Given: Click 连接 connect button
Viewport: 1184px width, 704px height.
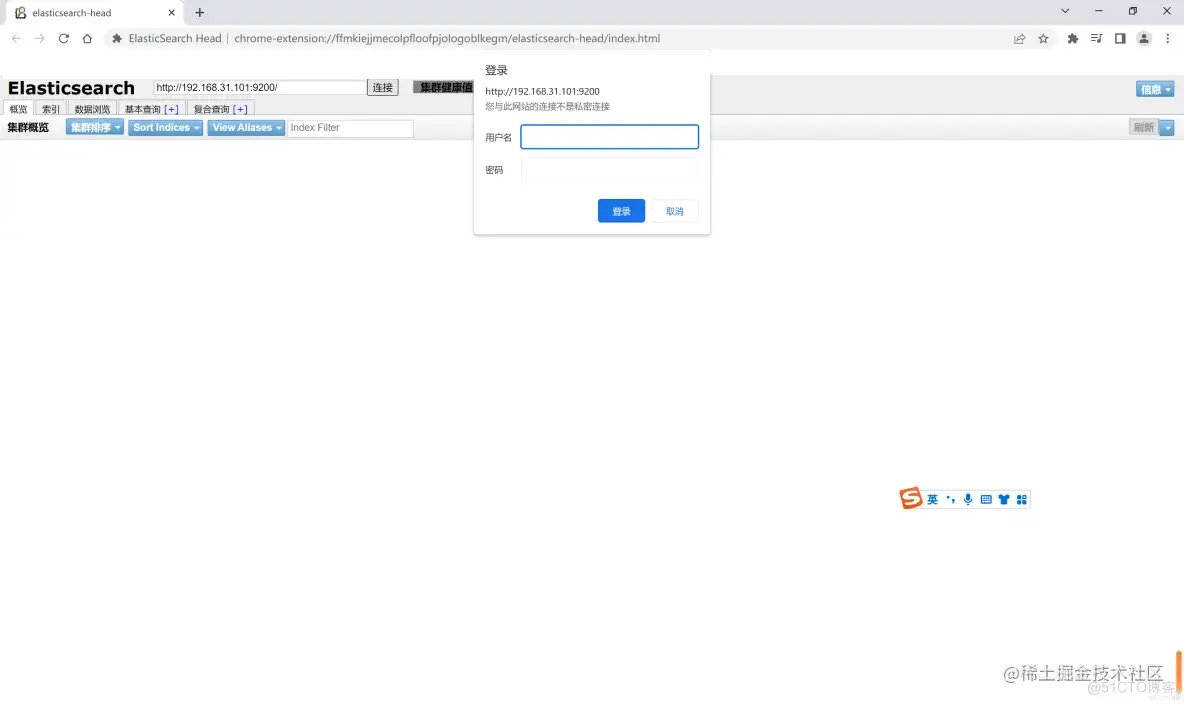Looking at the screenshot, I should 383,88.
